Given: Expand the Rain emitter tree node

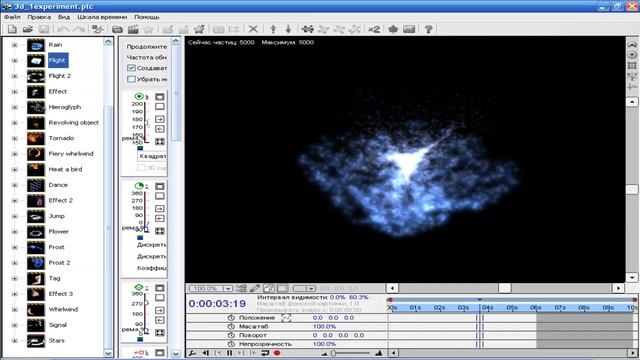Looking at the screenshot, I should pyautogui.click(x=15, y=45).
